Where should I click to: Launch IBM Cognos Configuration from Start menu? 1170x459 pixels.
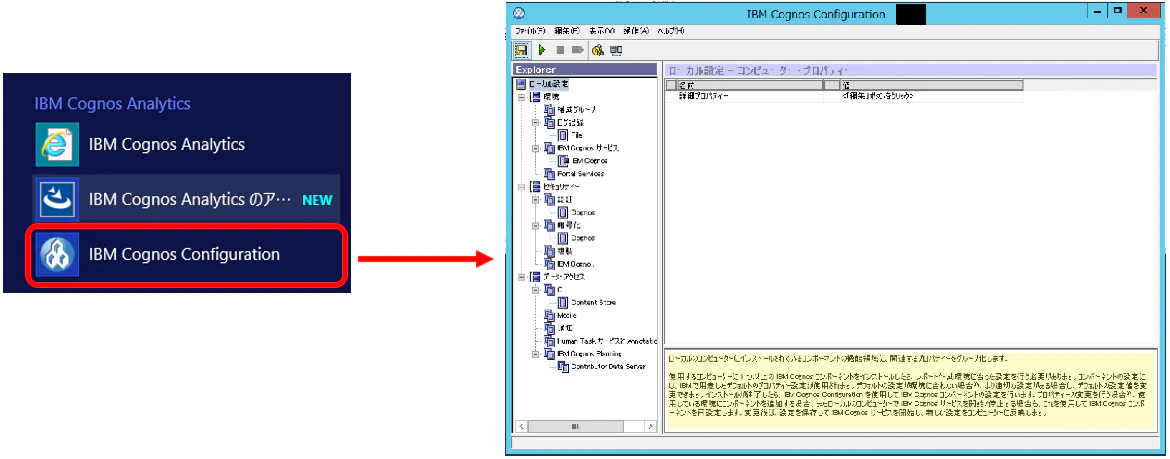pos(187,255)
